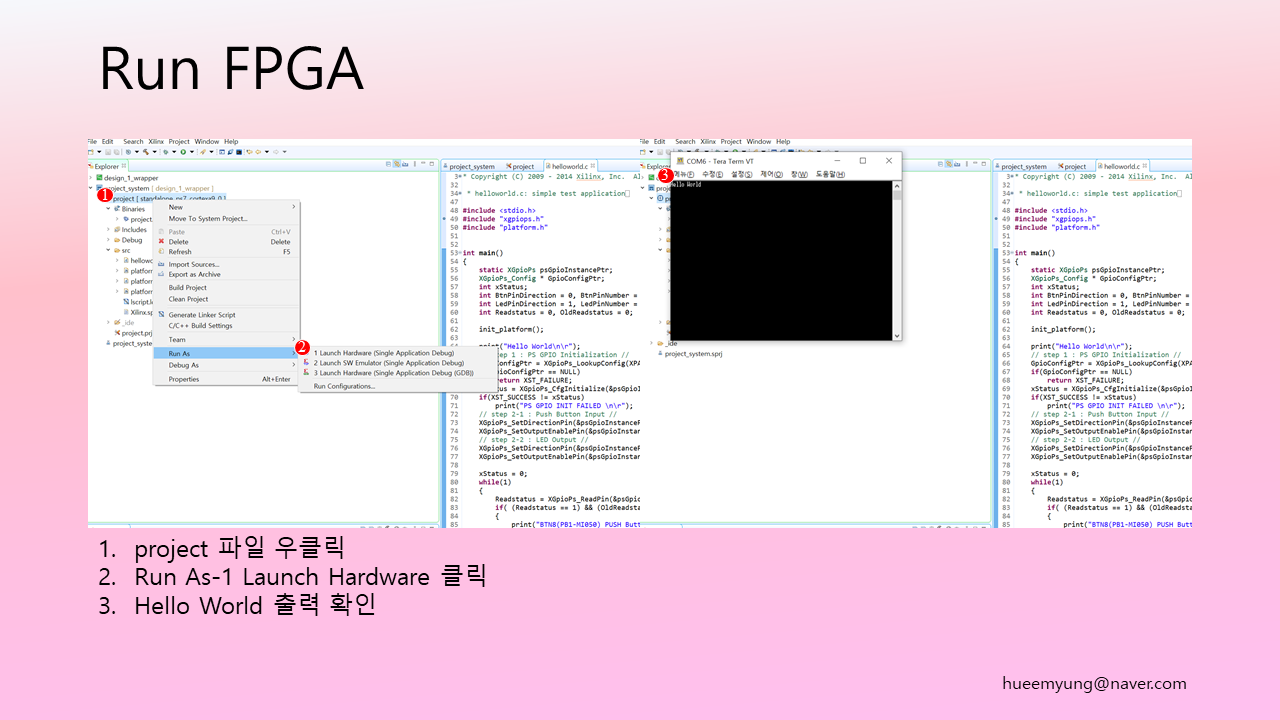1280x720 pixels.
Task: Expand the _ide folder in left Explorer
Action: tap(108, 322)
